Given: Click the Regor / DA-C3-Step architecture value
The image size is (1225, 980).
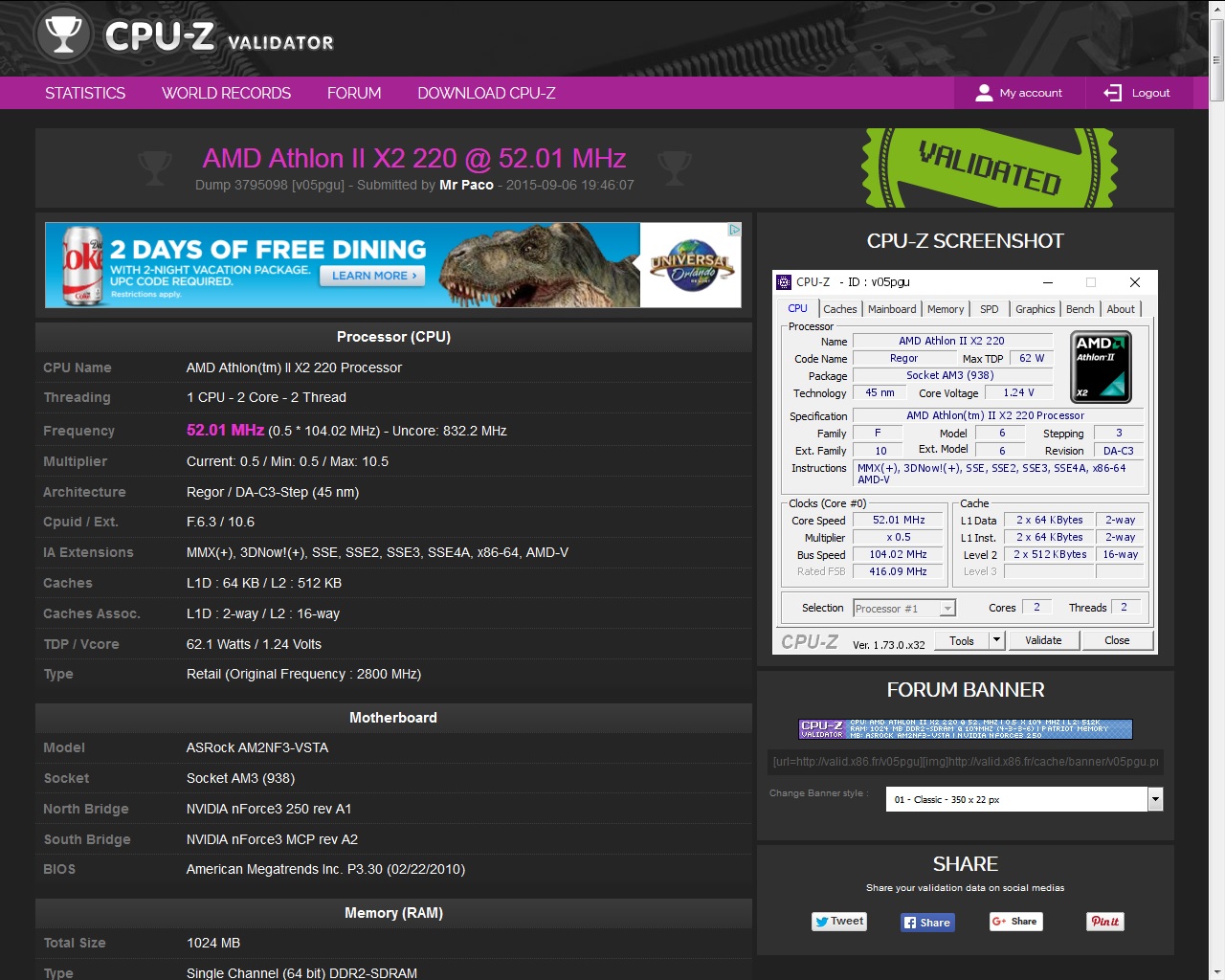Looking at the screenshot, I should point(273,492).
